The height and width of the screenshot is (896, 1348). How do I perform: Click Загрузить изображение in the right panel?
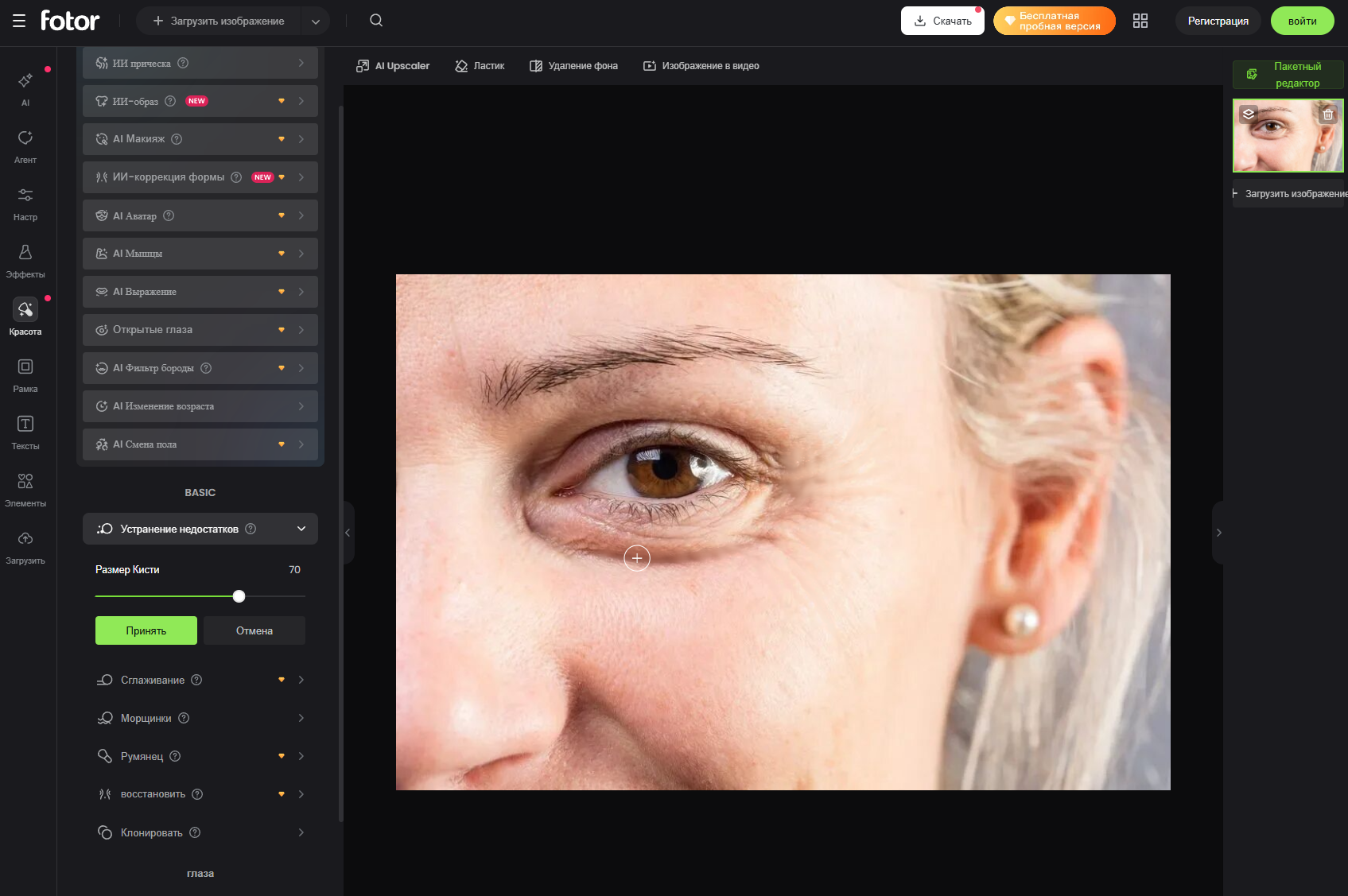point(1290,194)
